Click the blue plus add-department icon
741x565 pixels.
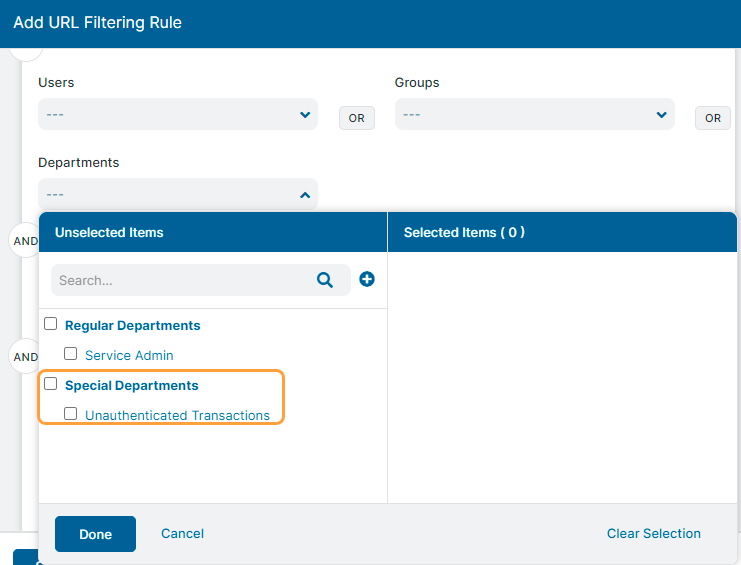367,279
